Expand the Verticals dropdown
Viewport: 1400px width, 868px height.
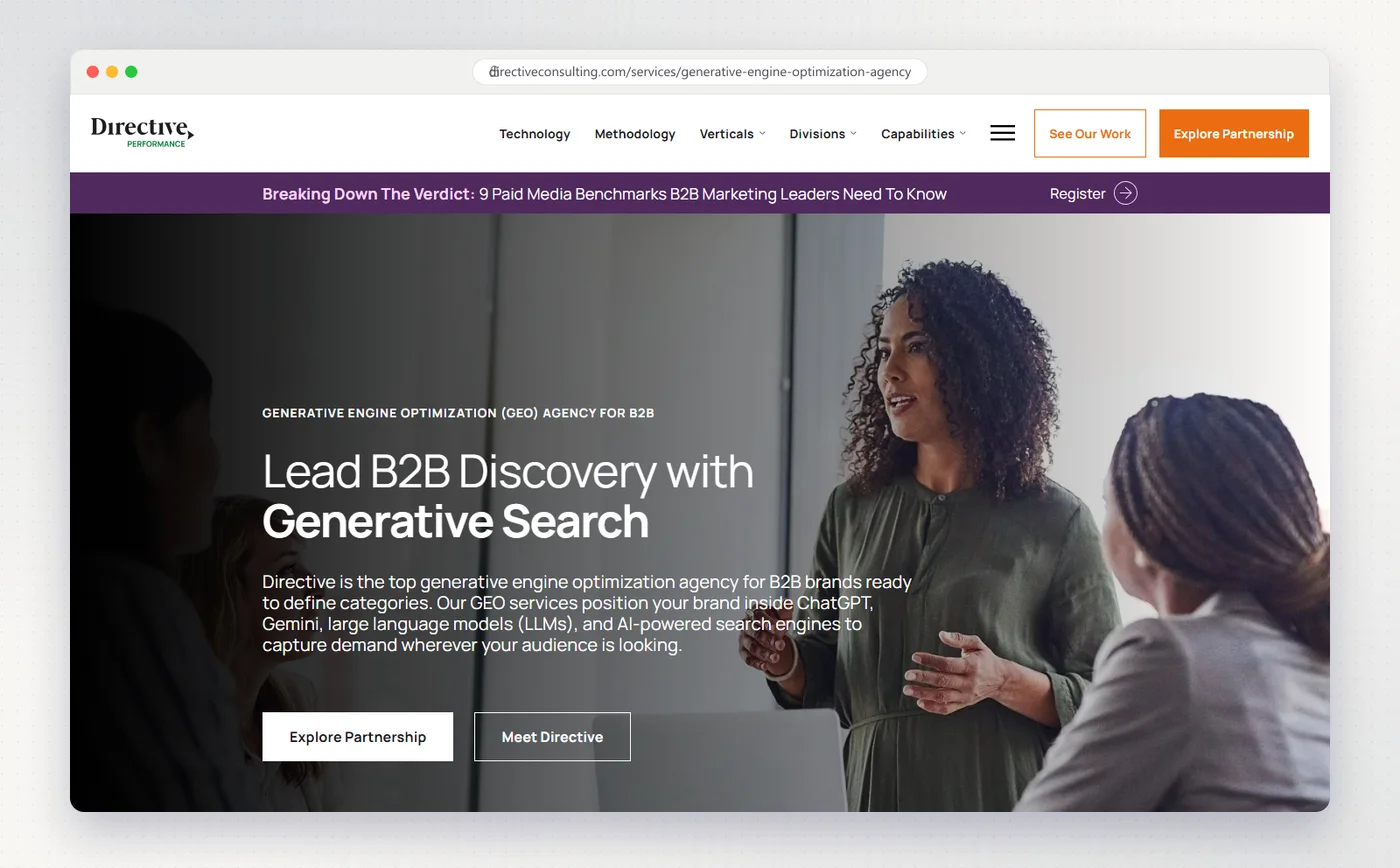pyautogui.click(x=732, y=134)
